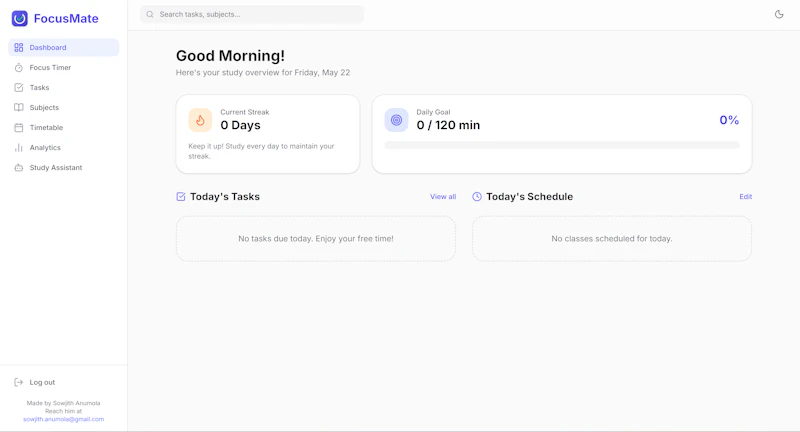Click the '0%' goal percentage
The width and height of the screenshot is (800, 432).
coord(729,120)
